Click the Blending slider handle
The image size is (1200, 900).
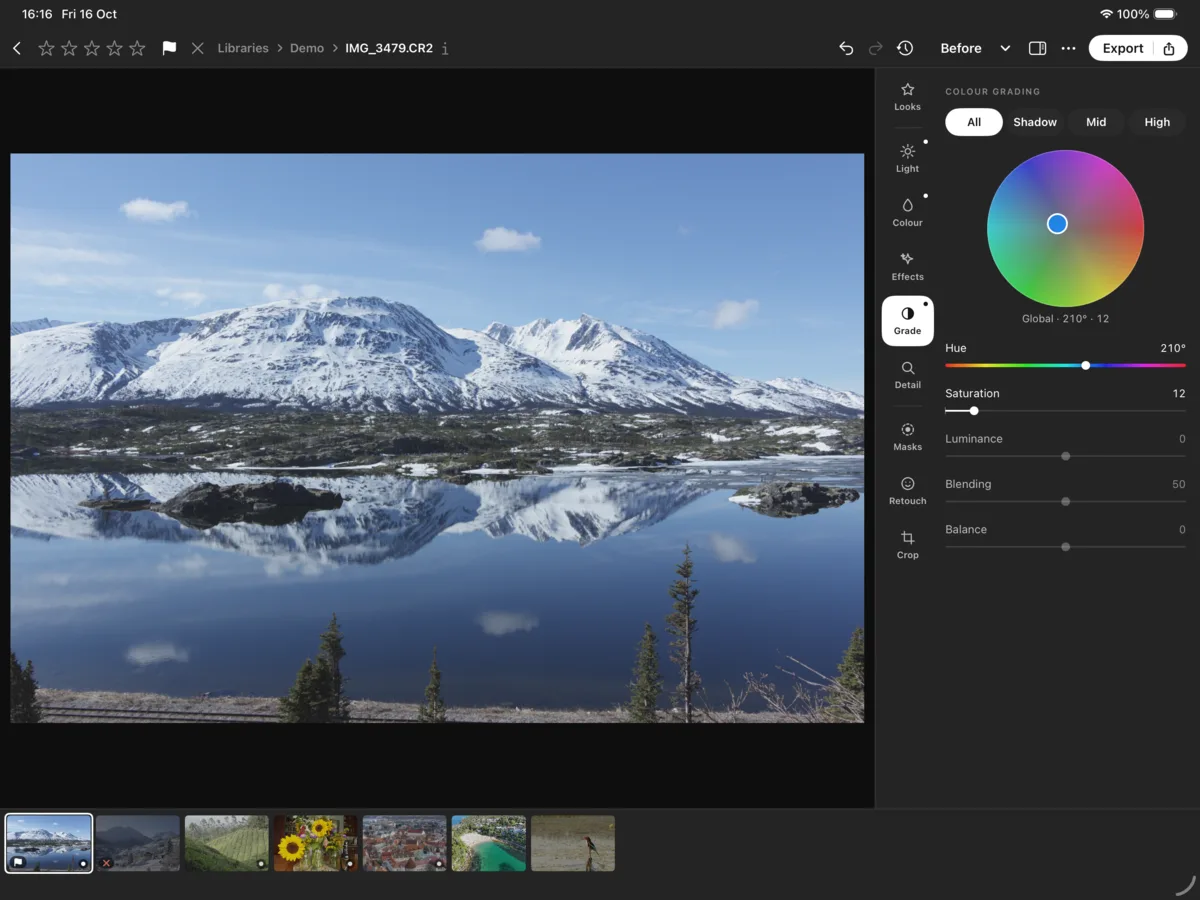pos(1065,501)
